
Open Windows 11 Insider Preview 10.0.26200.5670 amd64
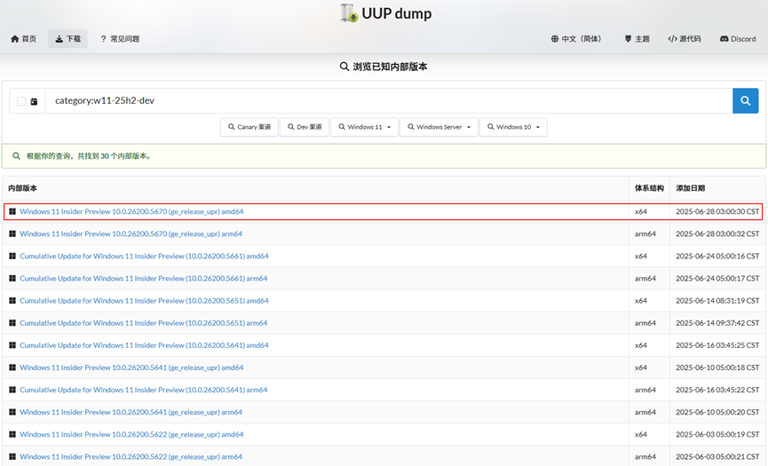pos(131,212)
